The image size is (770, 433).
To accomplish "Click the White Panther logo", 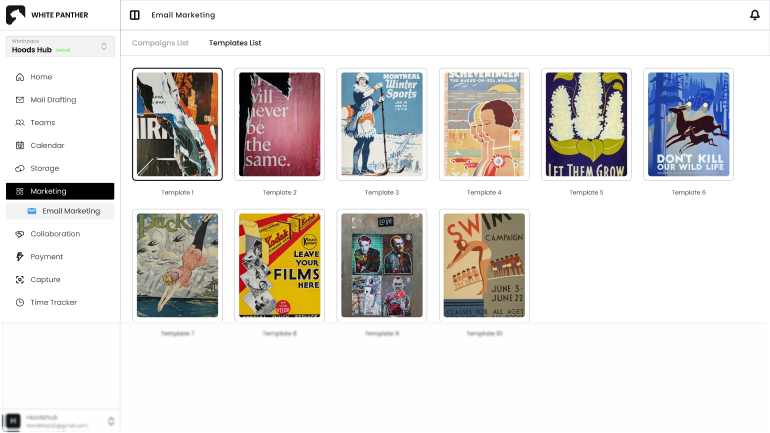I will [x=15, y=15].
